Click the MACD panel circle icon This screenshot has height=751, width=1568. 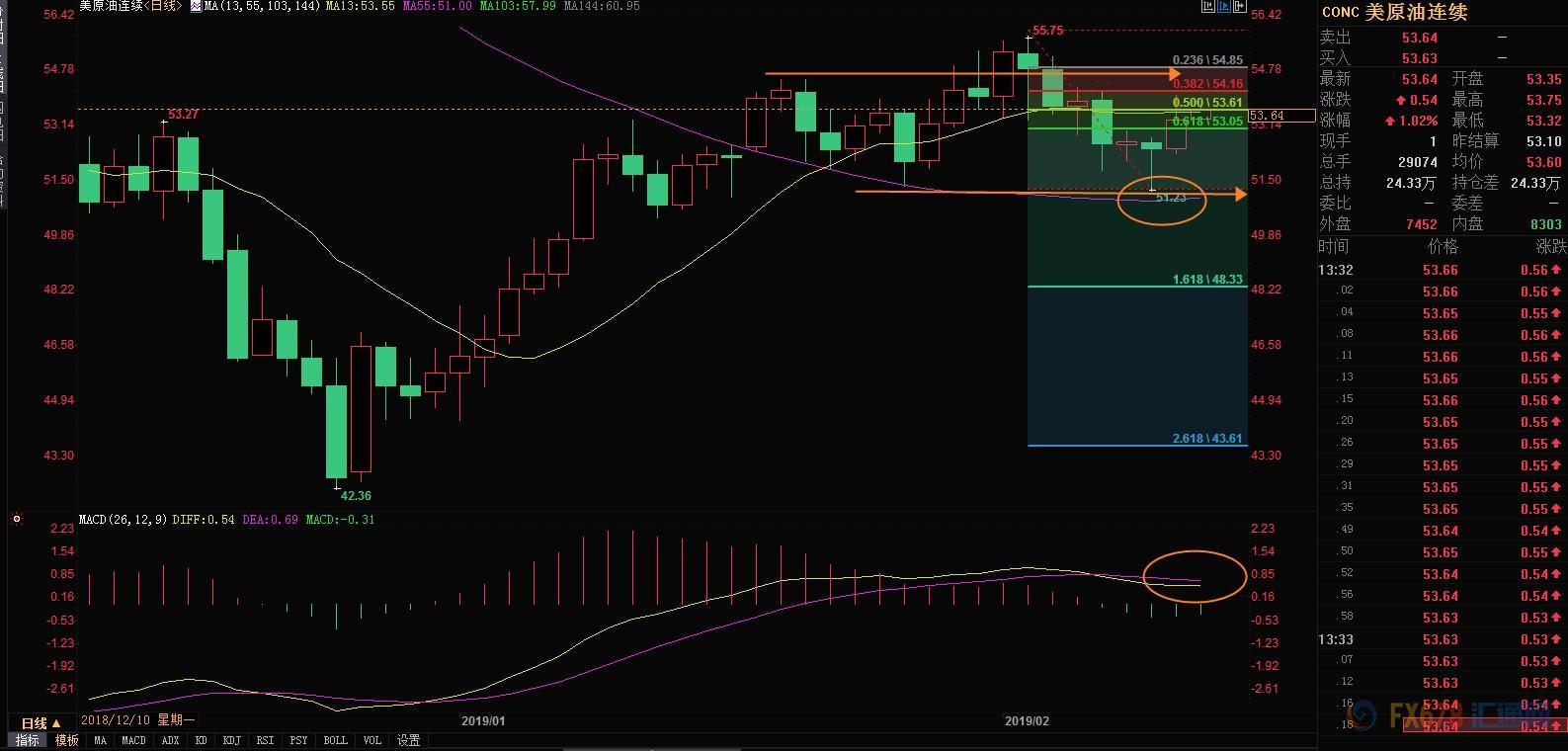coord(17,519)
